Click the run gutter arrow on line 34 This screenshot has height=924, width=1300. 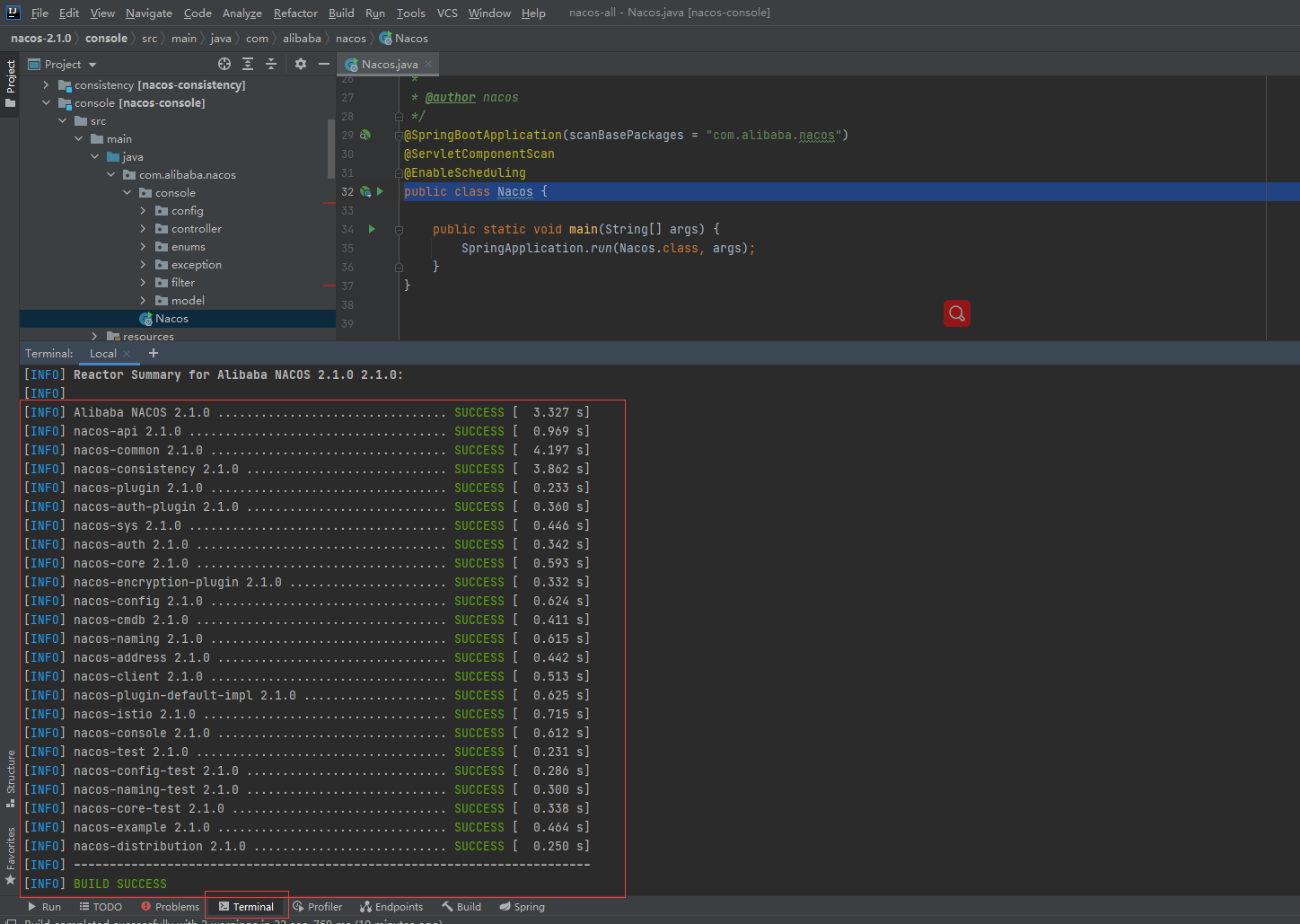click(372, 229)
